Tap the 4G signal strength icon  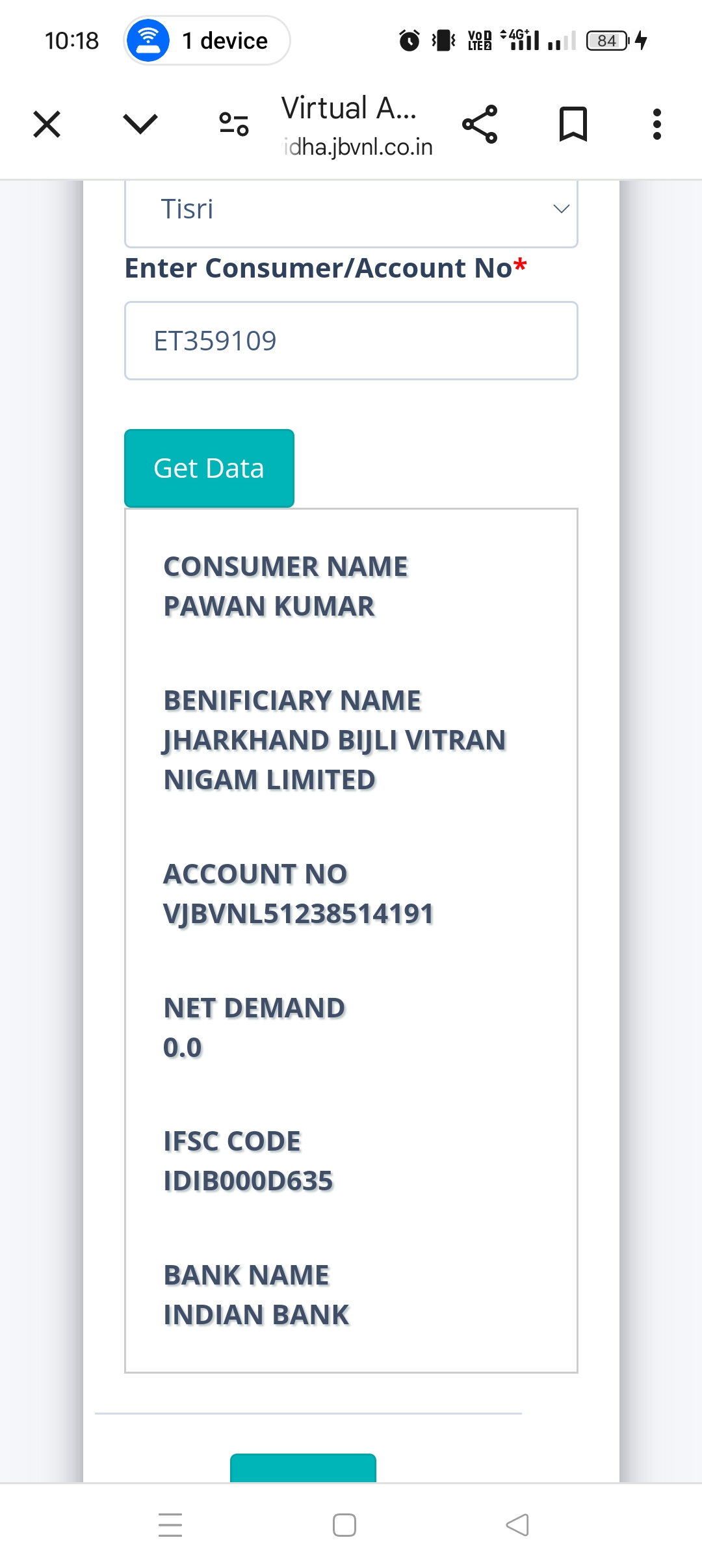tap(520, 40)
